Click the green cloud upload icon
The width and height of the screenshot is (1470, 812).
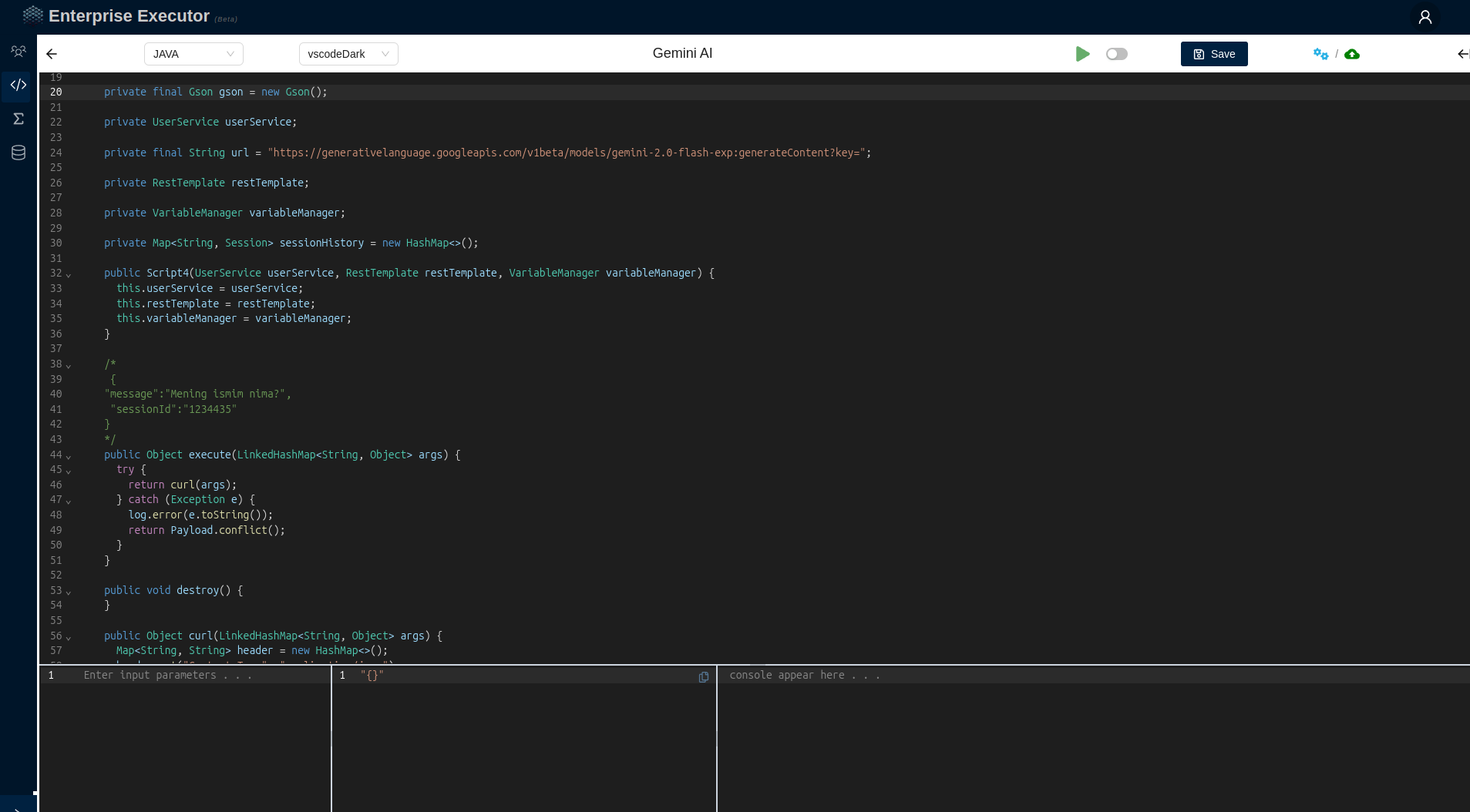click(1352, 54)
